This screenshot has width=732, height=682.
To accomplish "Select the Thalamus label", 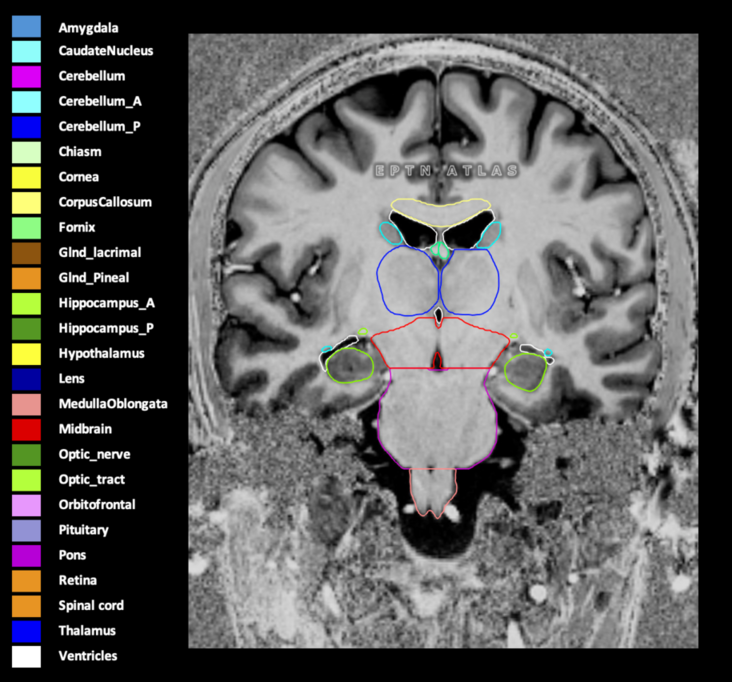I will point(87,631).
